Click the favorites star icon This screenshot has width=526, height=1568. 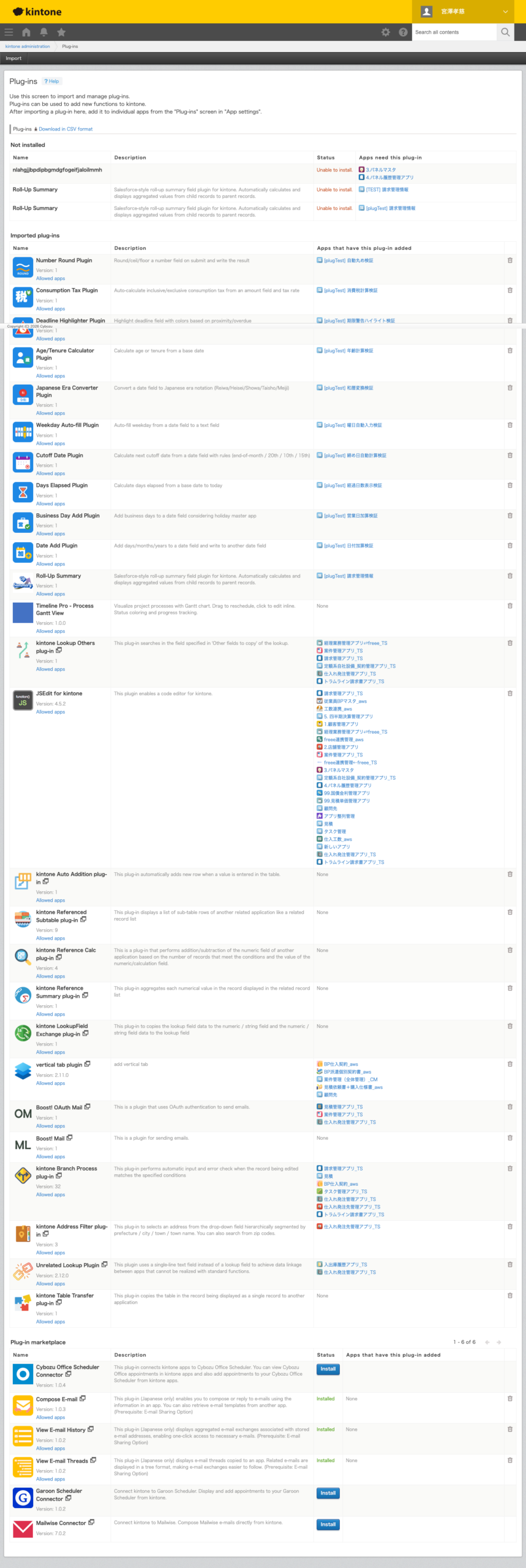[61, 32]
